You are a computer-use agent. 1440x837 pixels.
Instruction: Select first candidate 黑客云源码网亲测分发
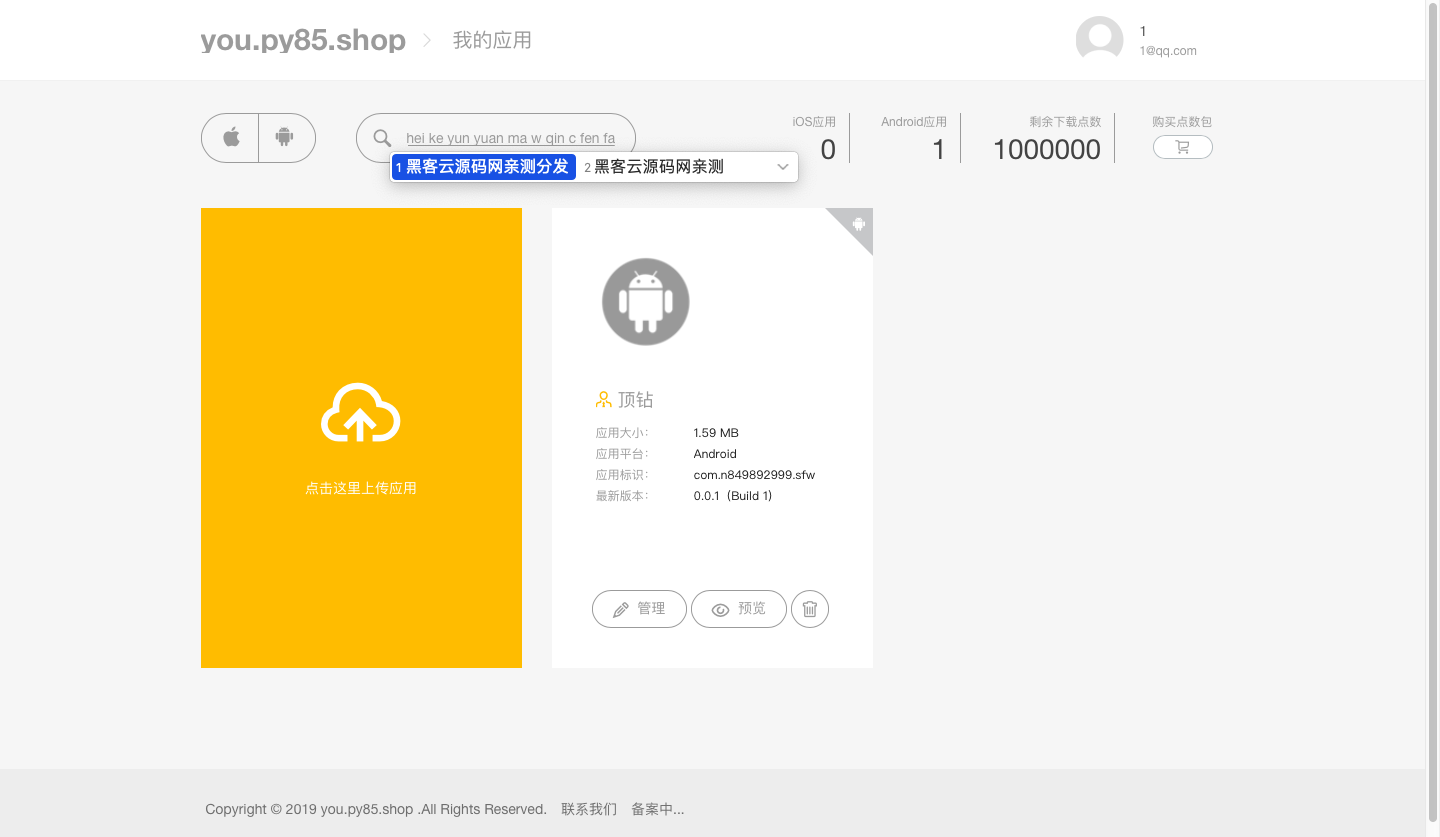click(484, 167)
